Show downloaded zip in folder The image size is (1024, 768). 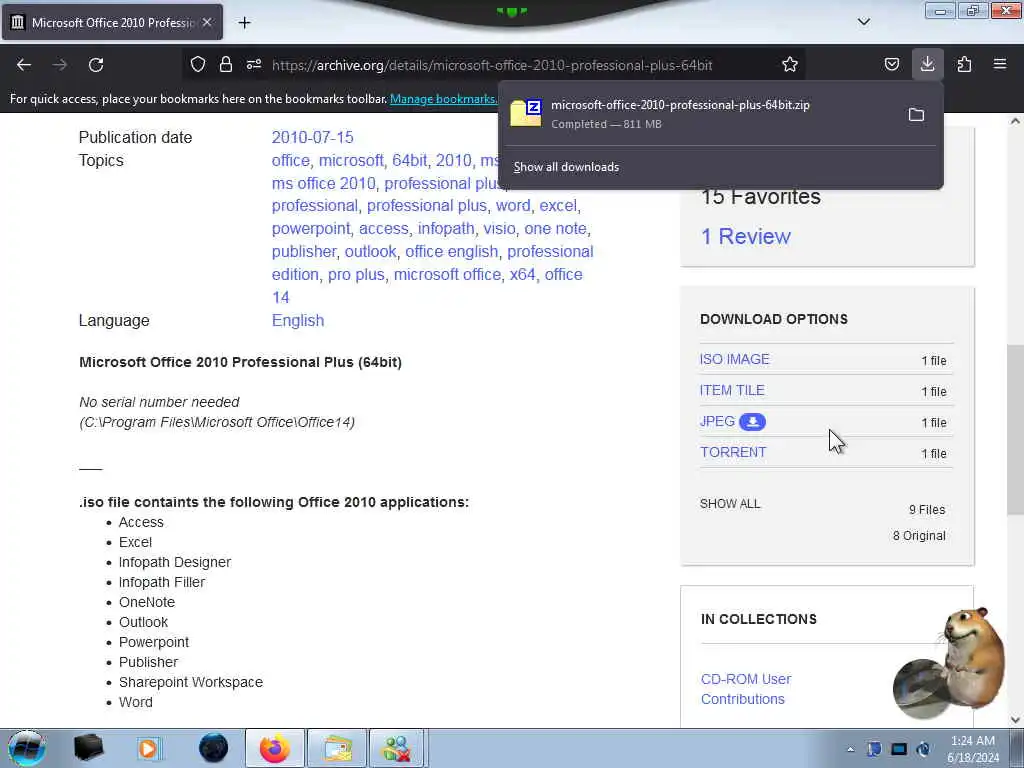[916, 115]
